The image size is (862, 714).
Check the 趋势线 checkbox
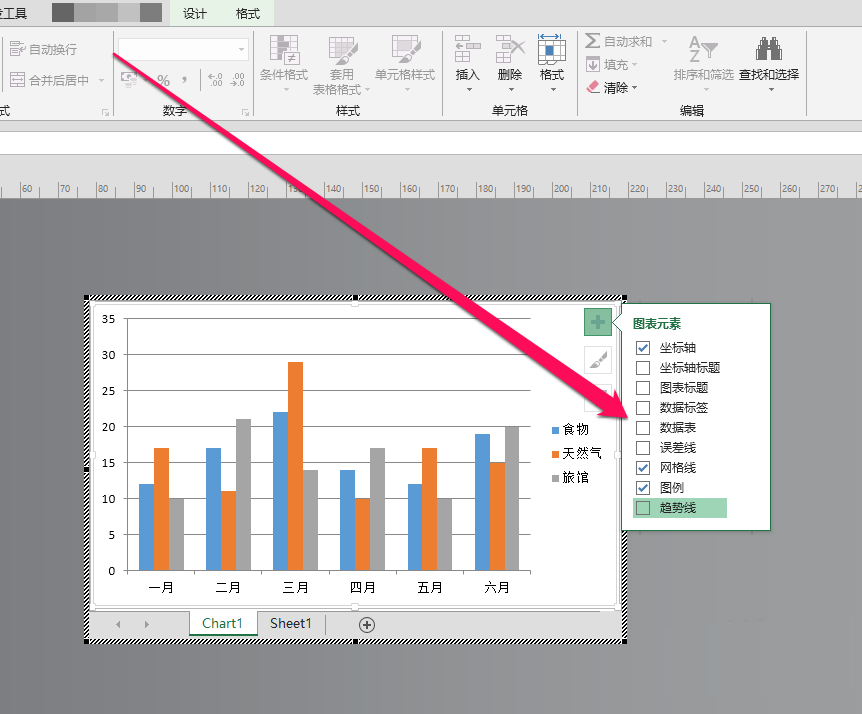643,508
